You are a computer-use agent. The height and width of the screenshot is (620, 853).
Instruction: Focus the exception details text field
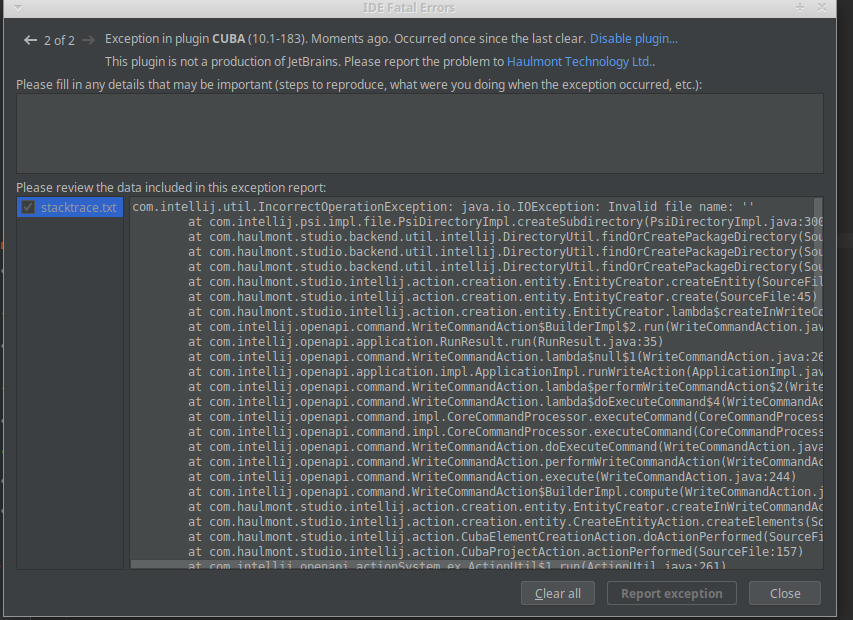click(x=419, y=133)
